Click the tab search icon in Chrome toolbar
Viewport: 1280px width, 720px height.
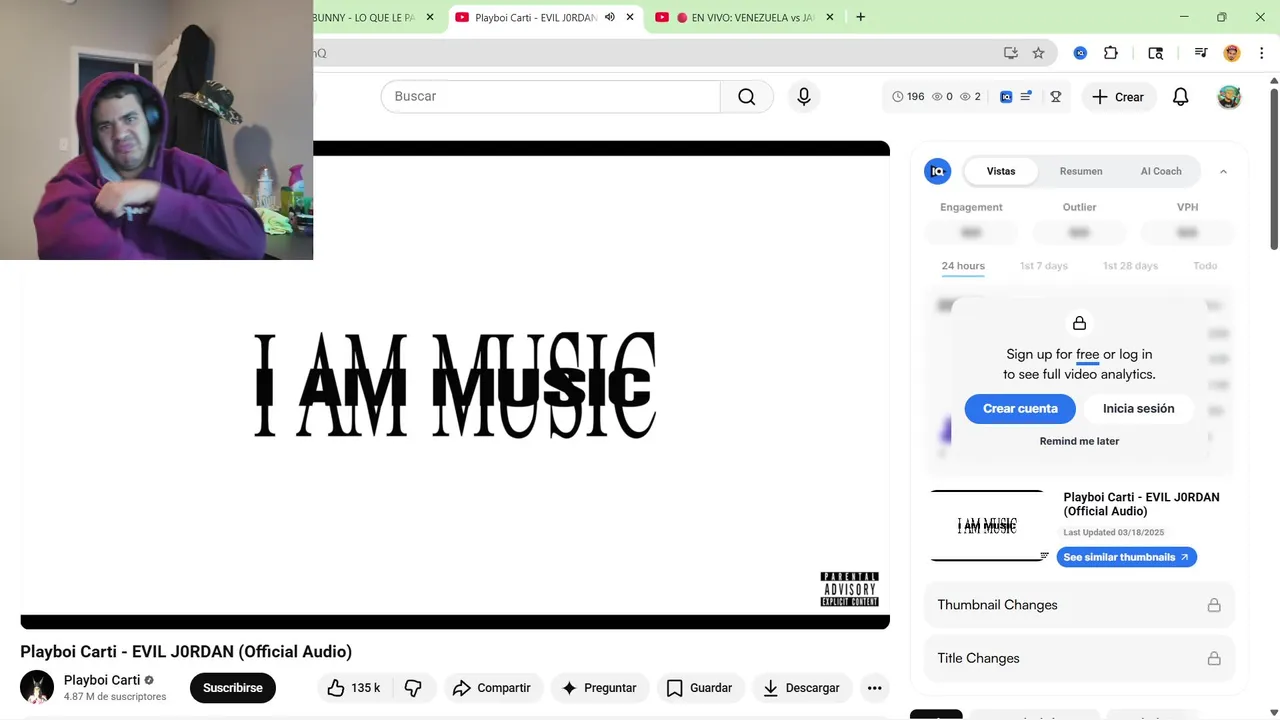click(1155, 53)
